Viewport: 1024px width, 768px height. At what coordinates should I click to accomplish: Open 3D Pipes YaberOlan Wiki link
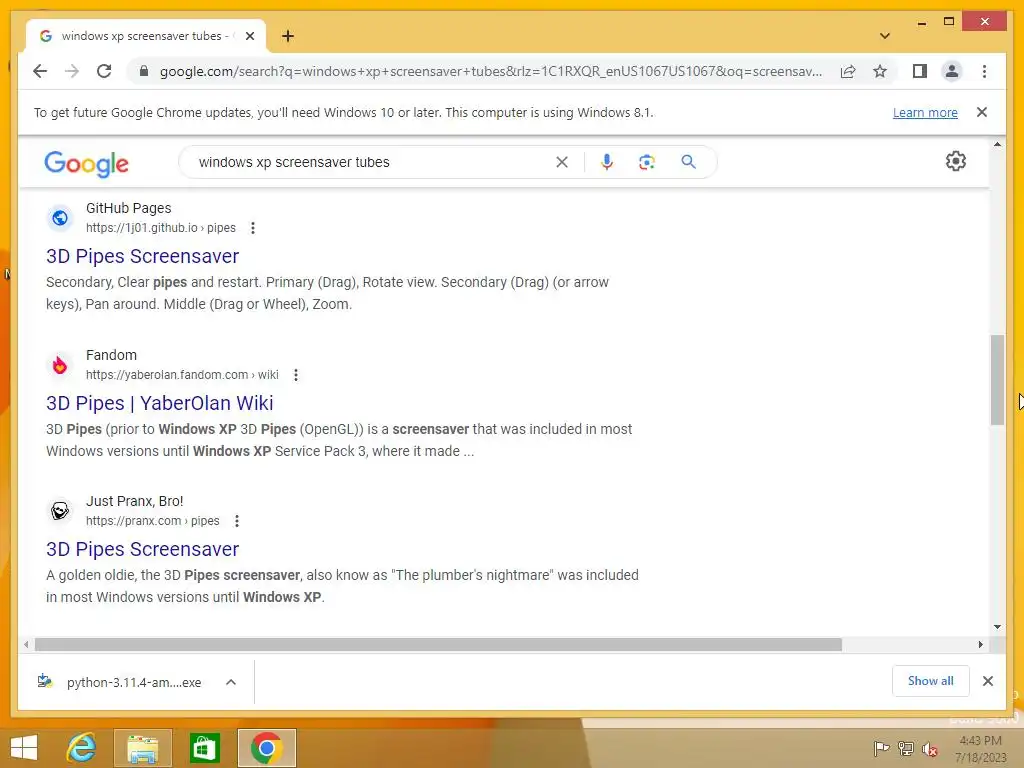point(159,403)
